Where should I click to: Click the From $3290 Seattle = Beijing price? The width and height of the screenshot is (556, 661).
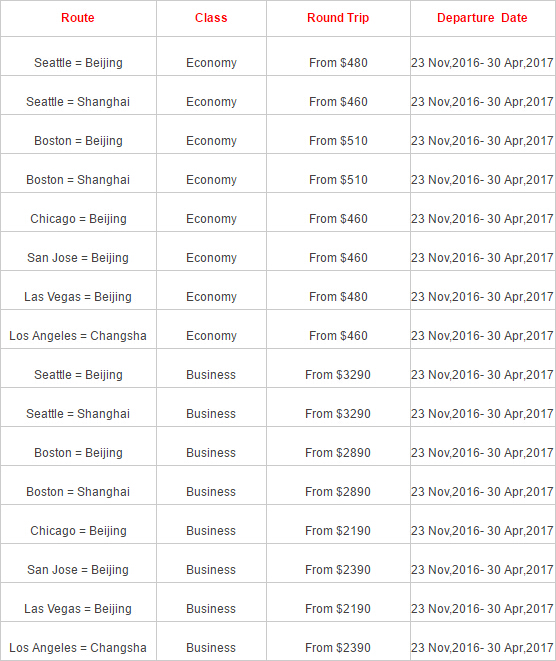338,375
